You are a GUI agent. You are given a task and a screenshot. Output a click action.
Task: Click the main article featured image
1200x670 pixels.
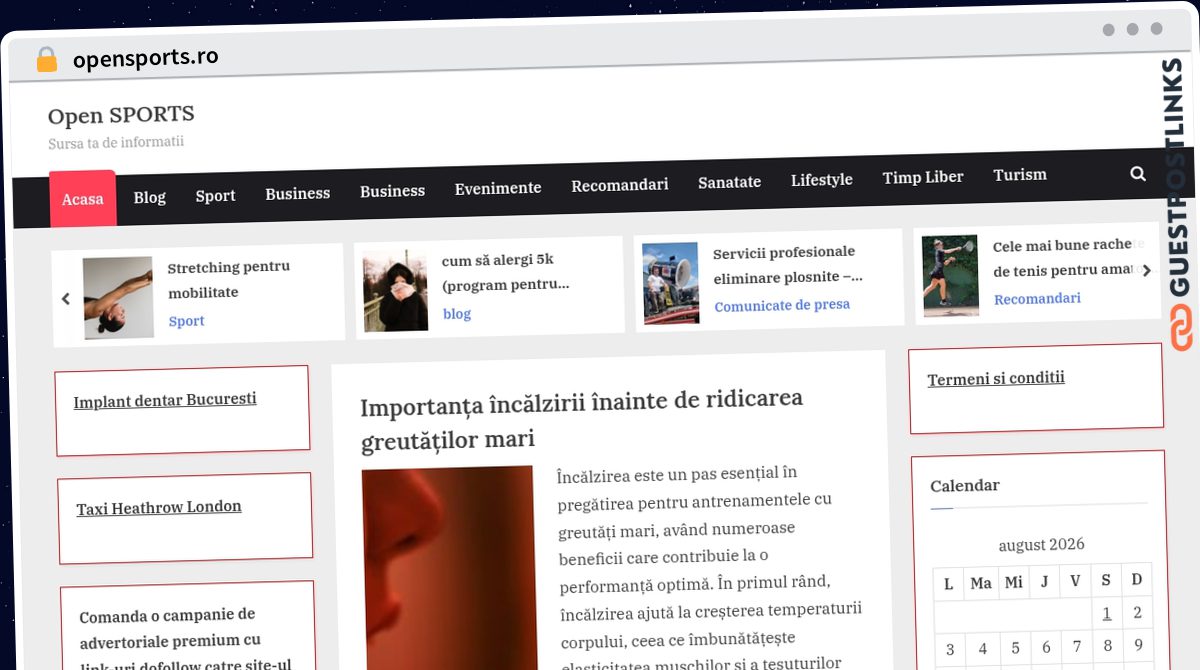pyautogui.click(x=450, y=568)
